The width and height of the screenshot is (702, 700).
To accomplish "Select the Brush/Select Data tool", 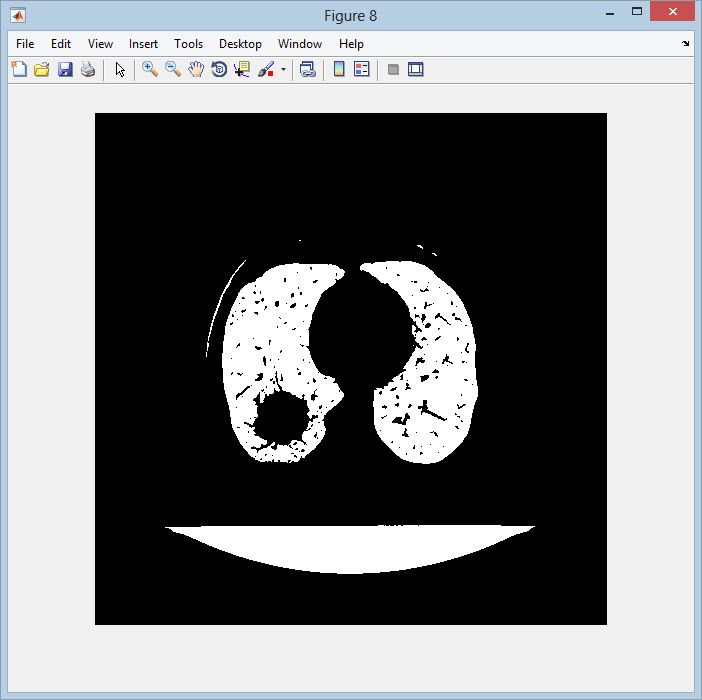I will pyautogui.click(x=266, y=69).
